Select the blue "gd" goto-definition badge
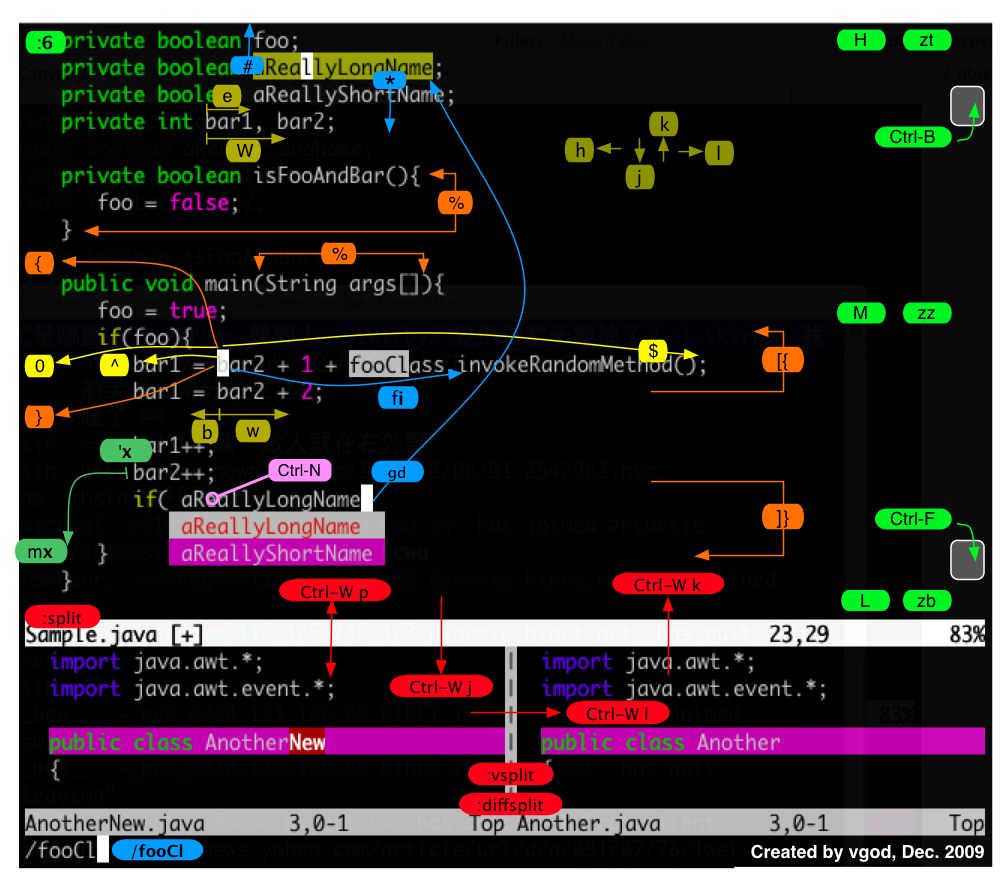Screen dimensions: 1008x884 [x=397, y=471]
